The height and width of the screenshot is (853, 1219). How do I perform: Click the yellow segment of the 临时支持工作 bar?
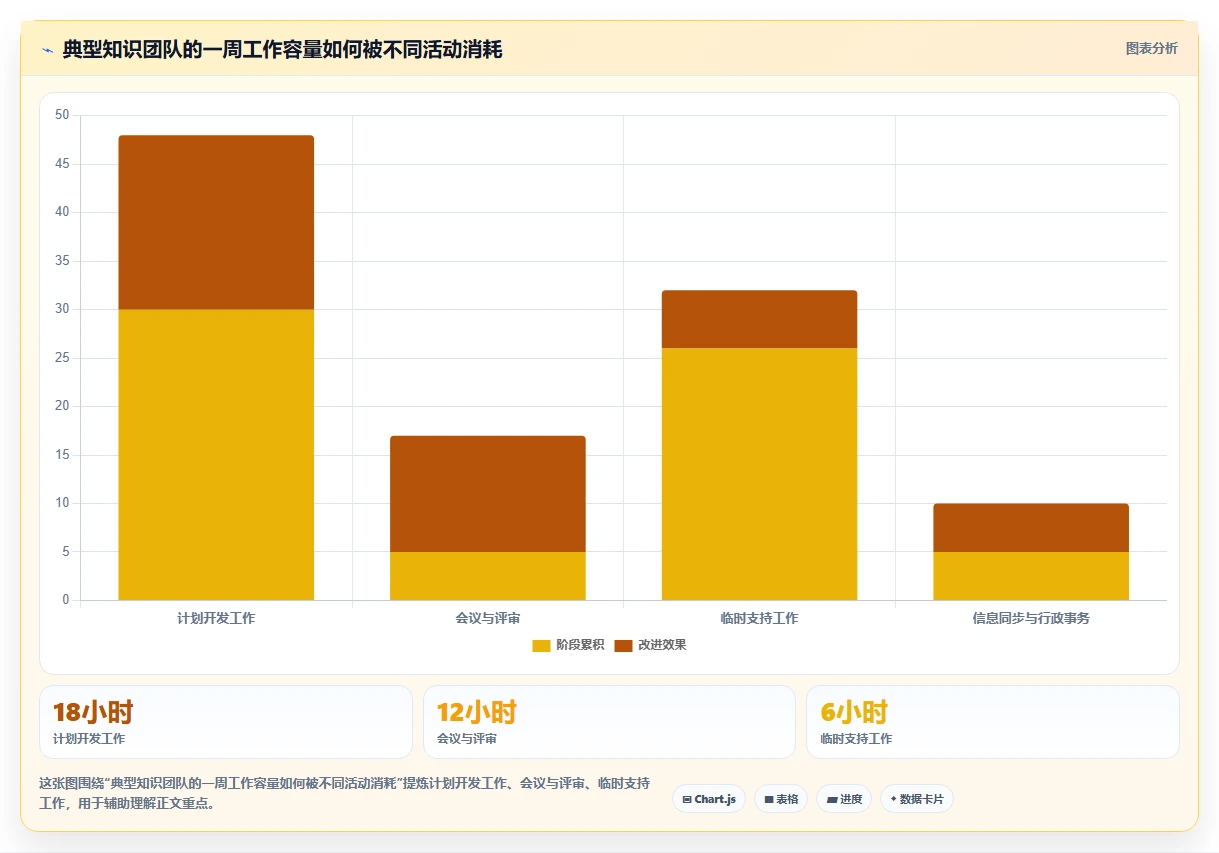point(759,474)
